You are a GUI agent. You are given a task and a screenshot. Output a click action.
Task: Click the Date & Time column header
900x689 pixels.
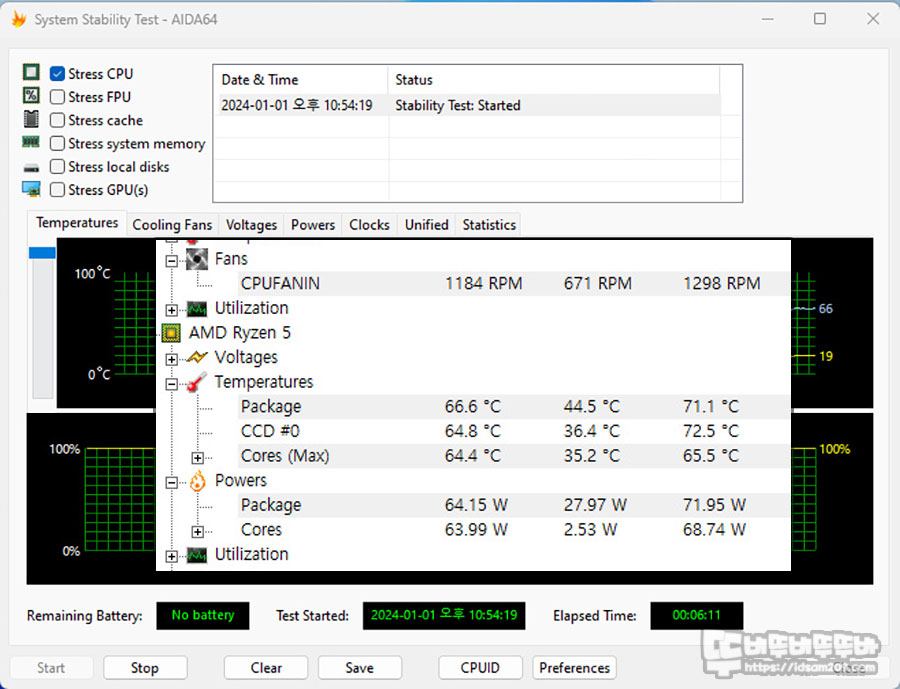pyautogui.click(x=302, y=80)
